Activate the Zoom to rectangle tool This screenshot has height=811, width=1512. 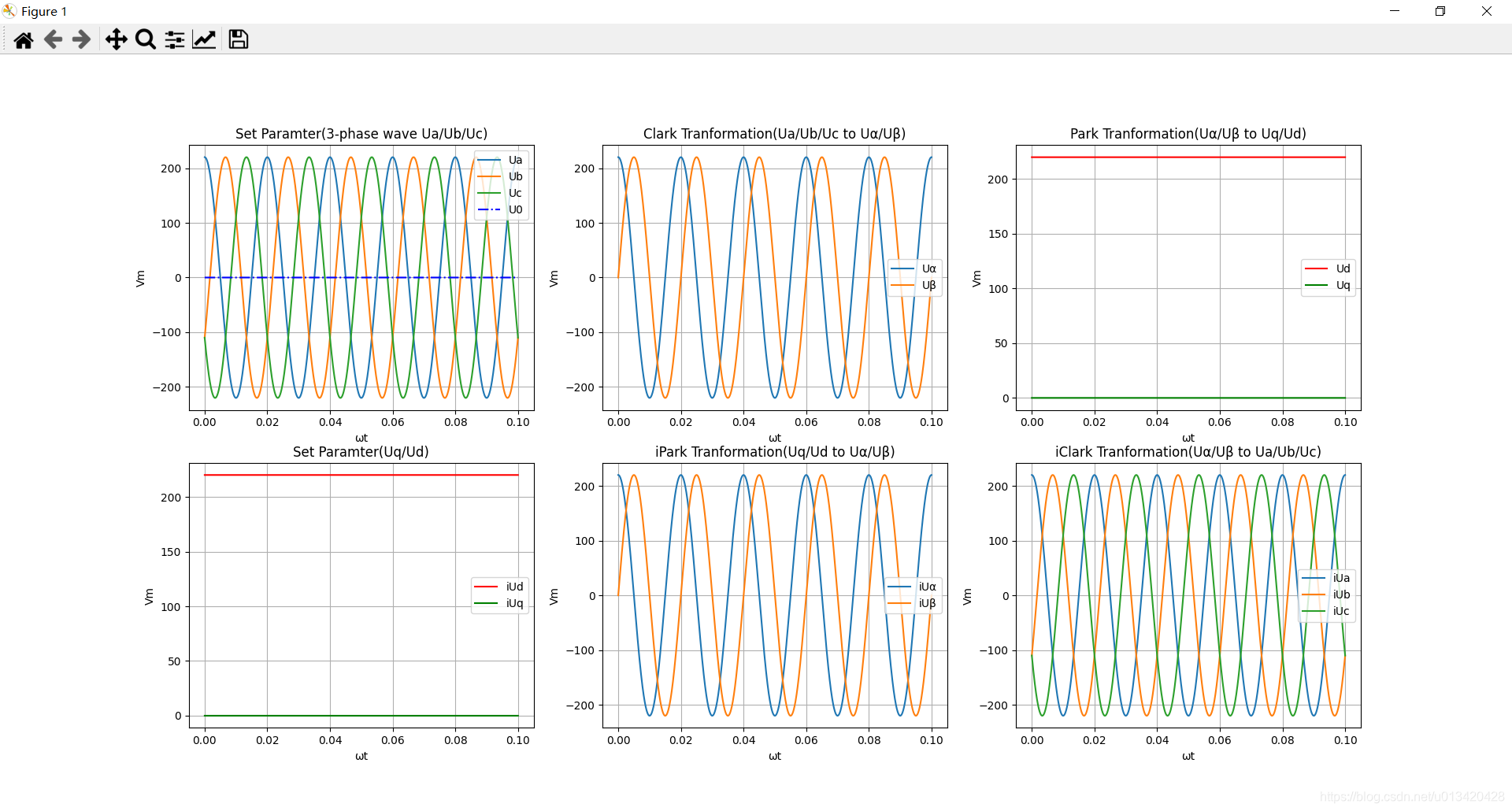click(x=146, y=39)
